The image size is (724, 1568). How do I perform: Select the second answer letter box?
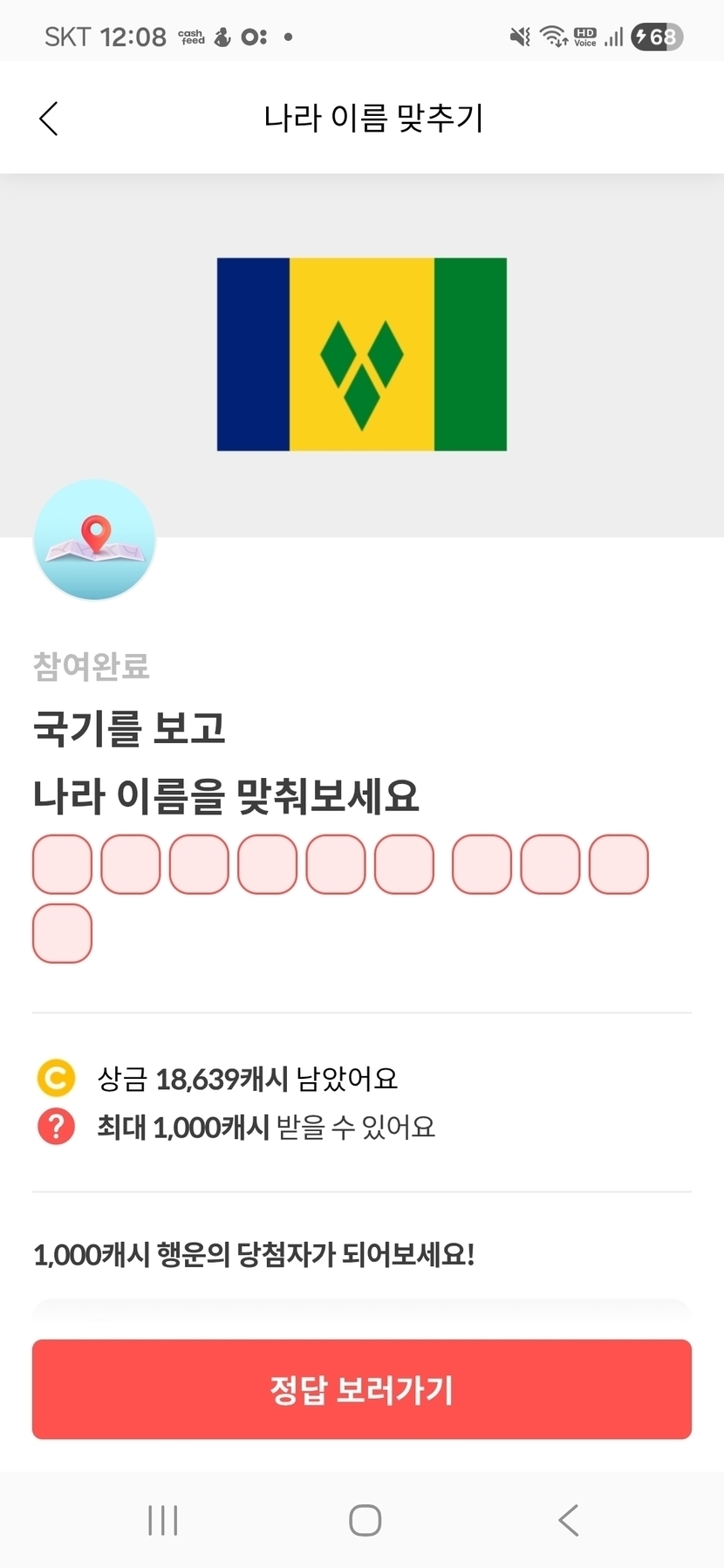coord(131,864)
